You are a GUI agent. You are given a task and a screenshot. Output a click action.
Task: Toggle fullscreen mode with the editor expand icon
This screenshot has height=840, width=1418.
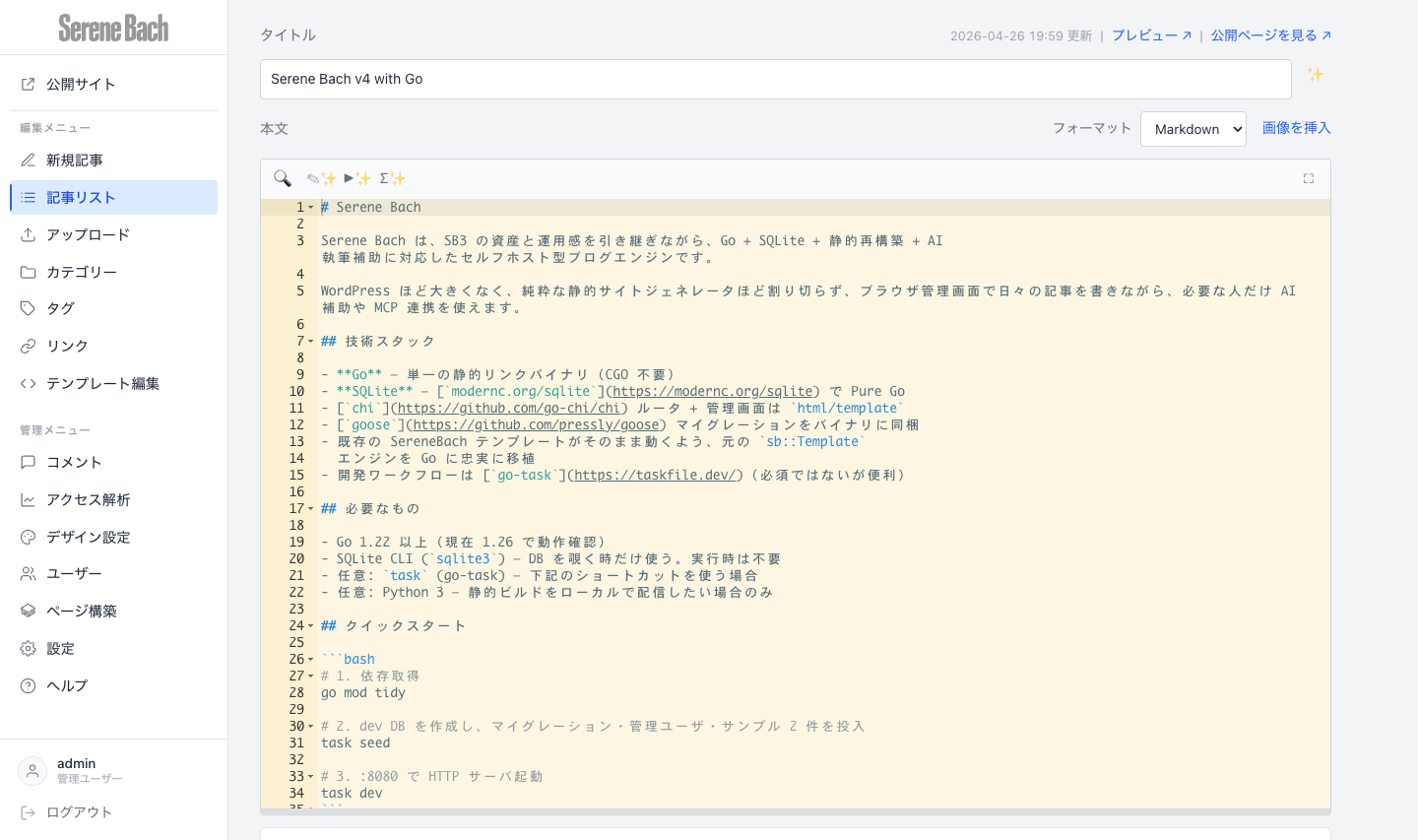[1308, 178]
